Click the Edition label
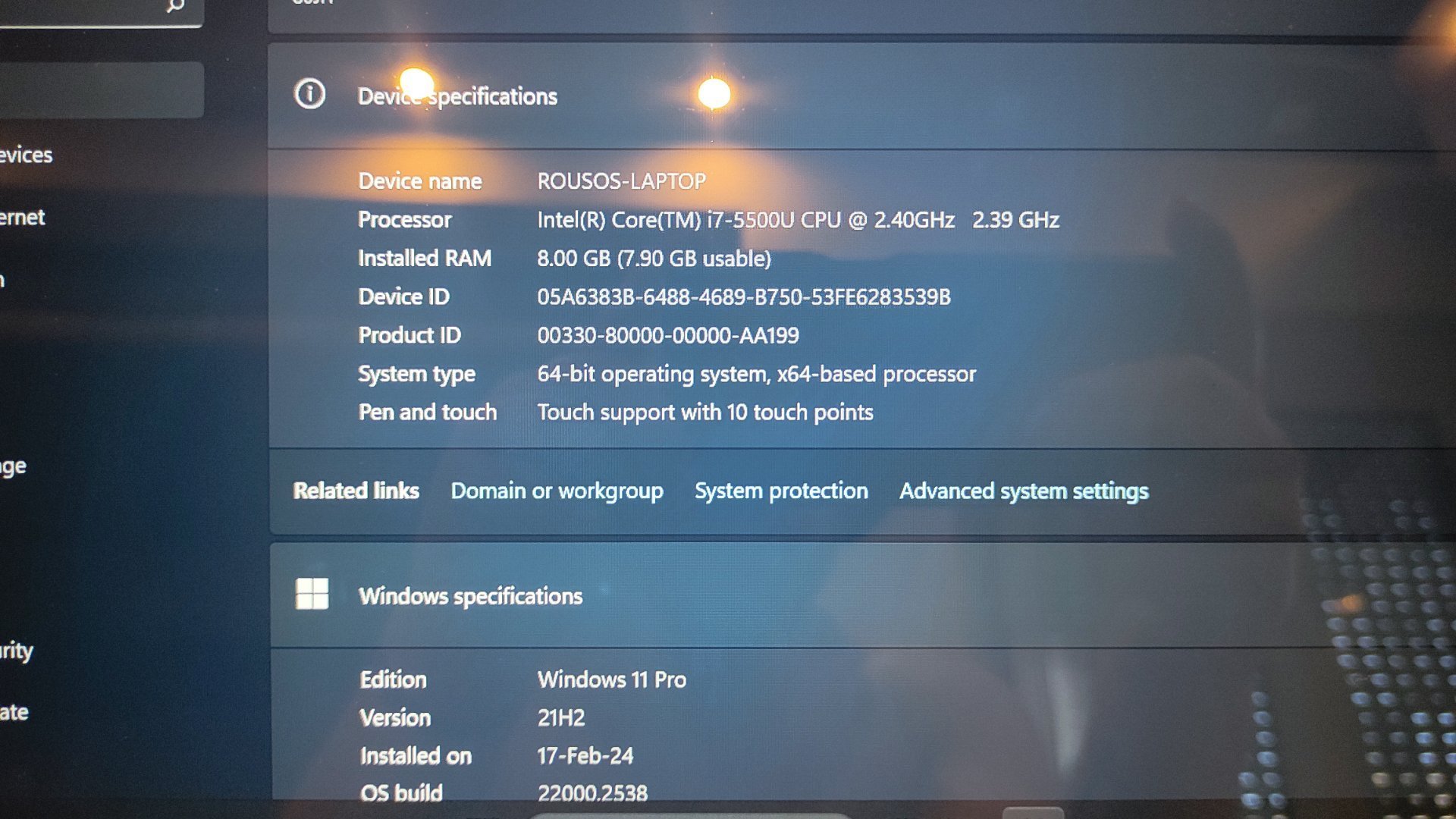The height and width of the screenshot is (819, 1456). click(393, 679)
